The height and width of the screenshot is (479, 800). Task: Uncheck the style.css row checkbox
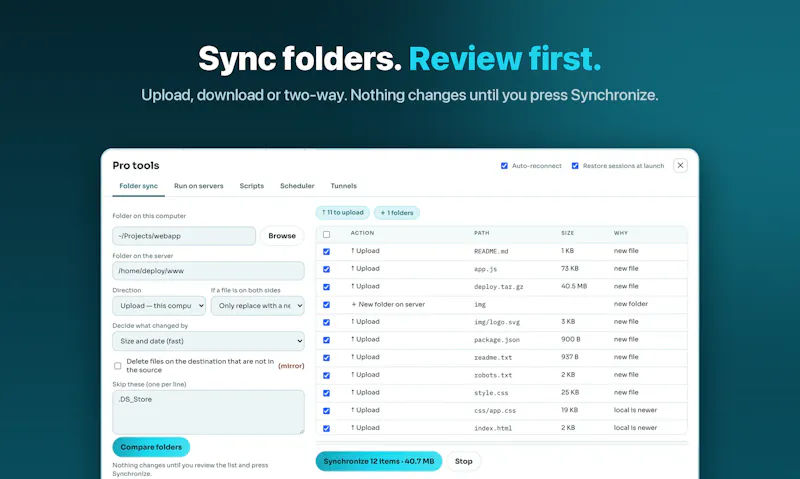coord(327,393)
